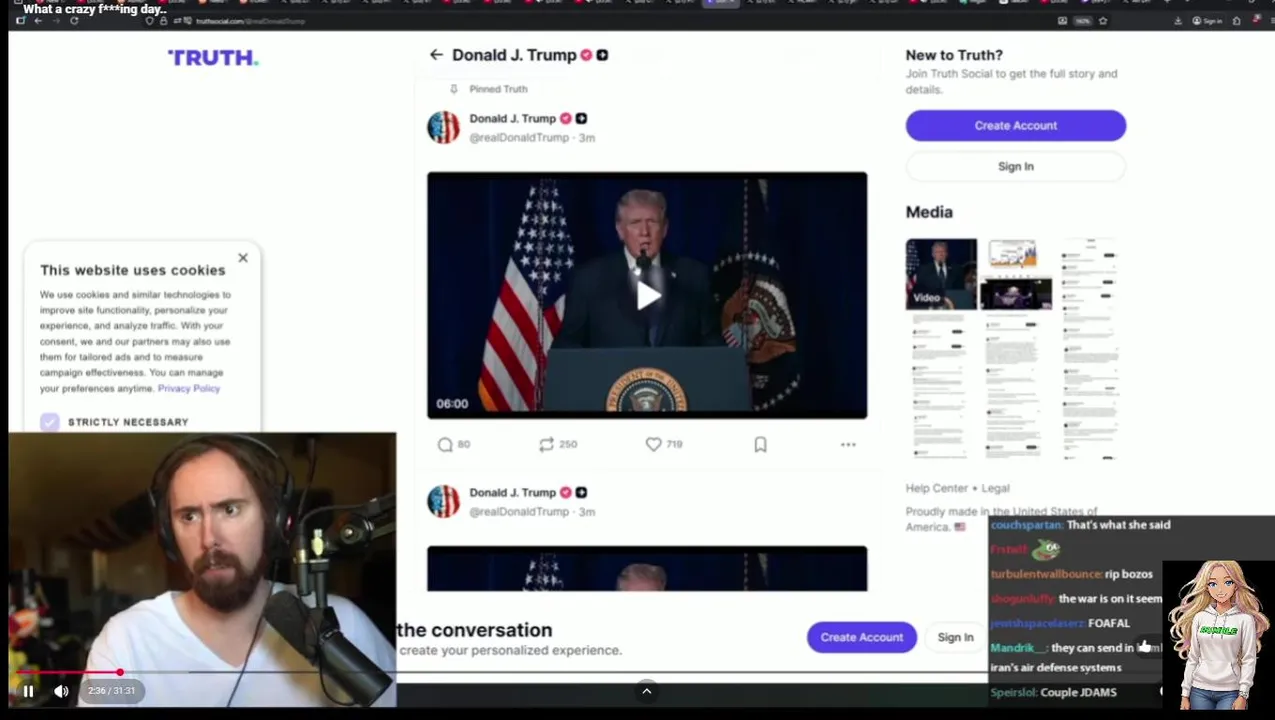1275x720 pixels.
Task: Click the 'Pinned Truth' label
Action: [498, 89]
